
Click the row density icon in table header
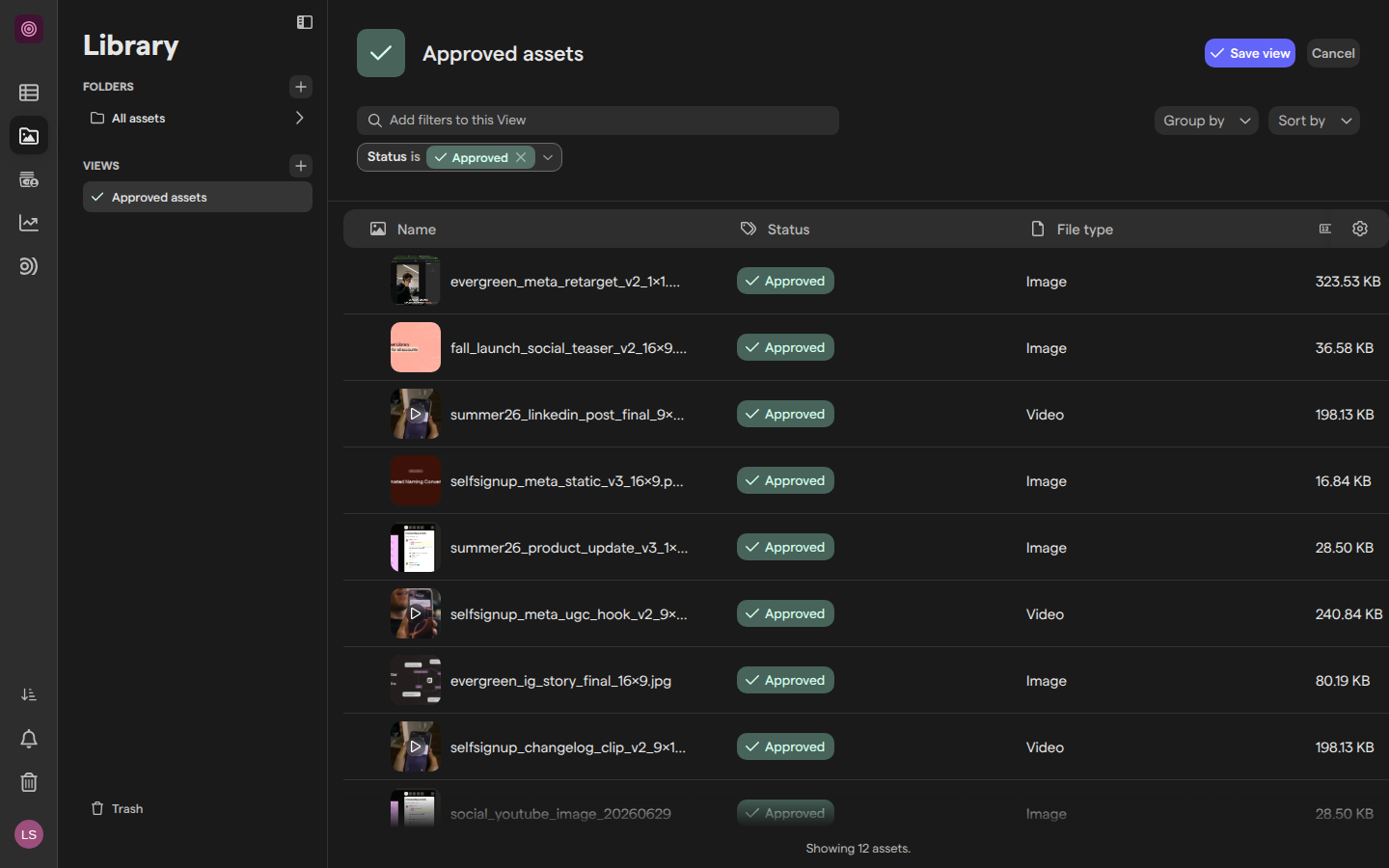(x=1325, y=229)
